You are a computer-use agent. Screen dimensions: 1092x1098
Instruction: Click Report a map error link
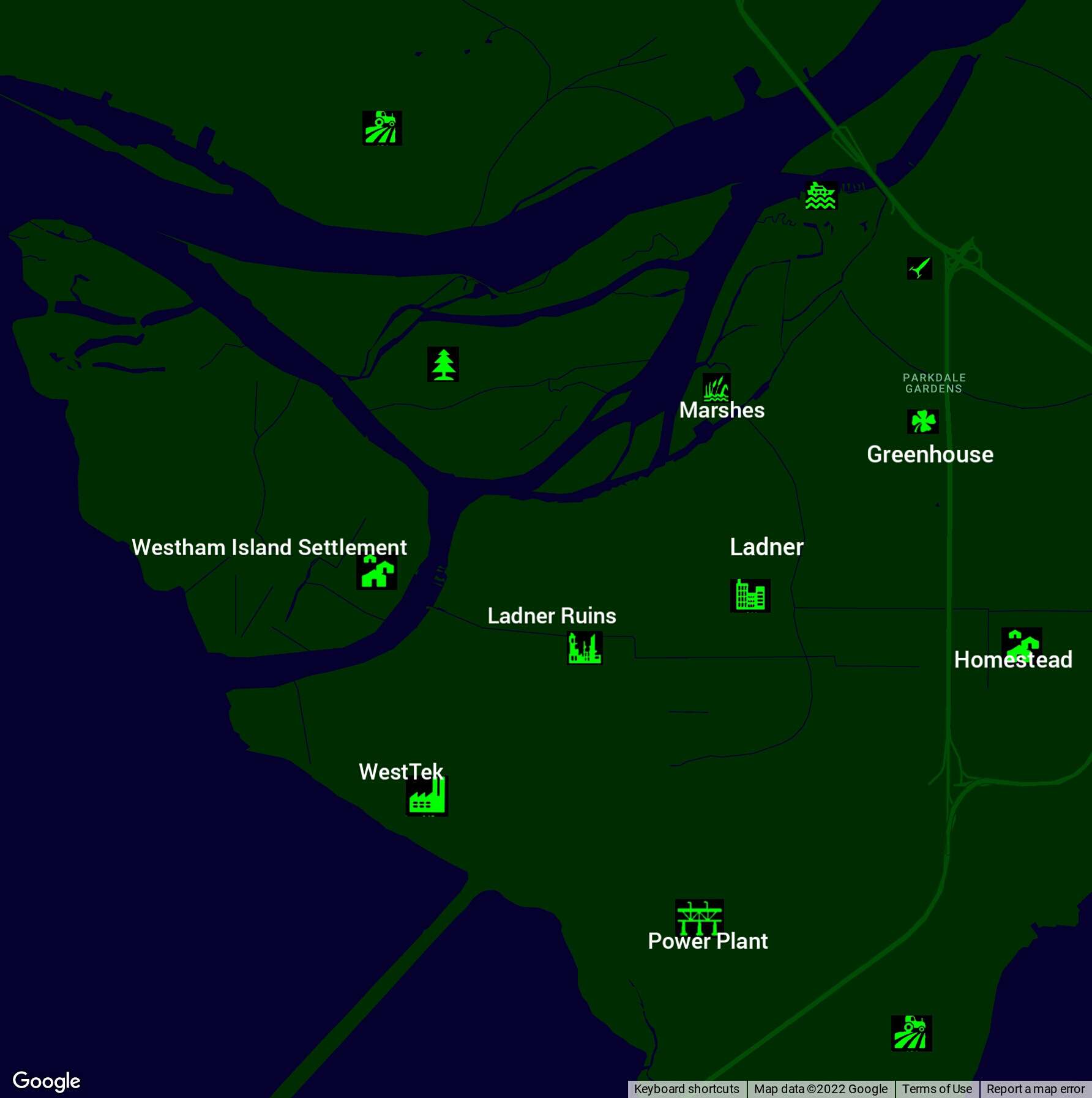coord(1035,1089)
